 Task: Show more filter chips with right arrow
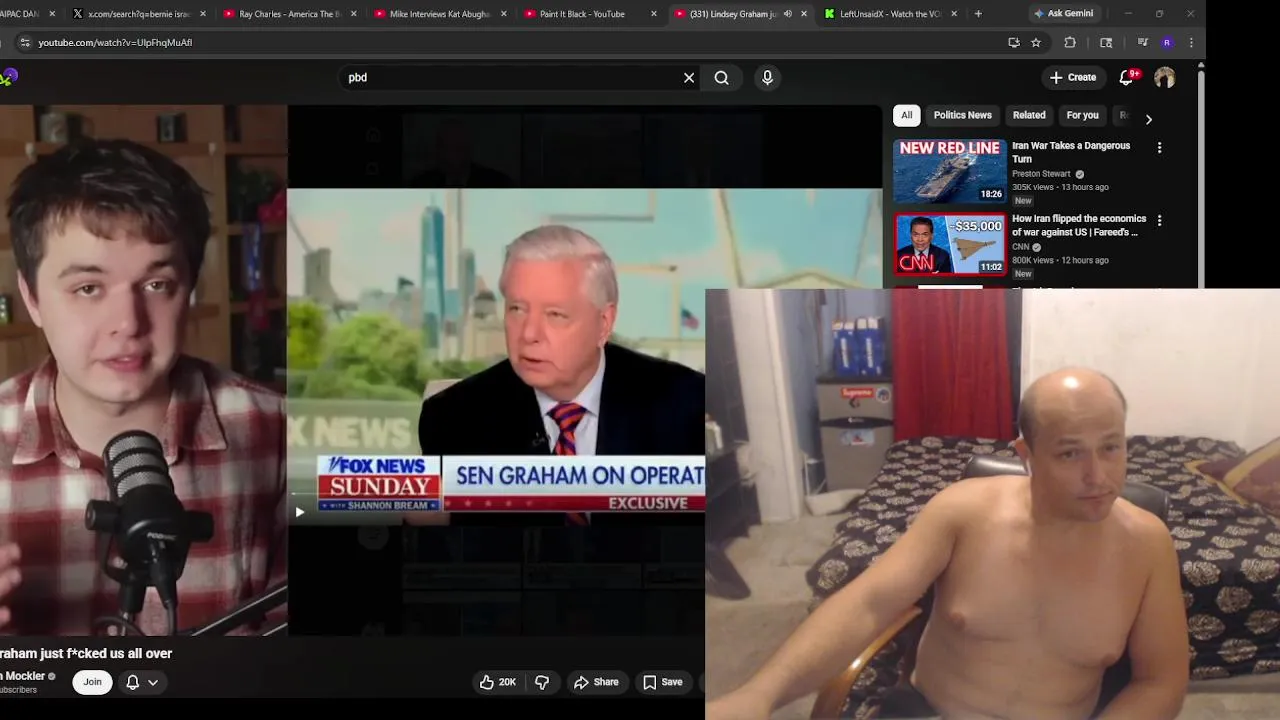pos(1148,118)
